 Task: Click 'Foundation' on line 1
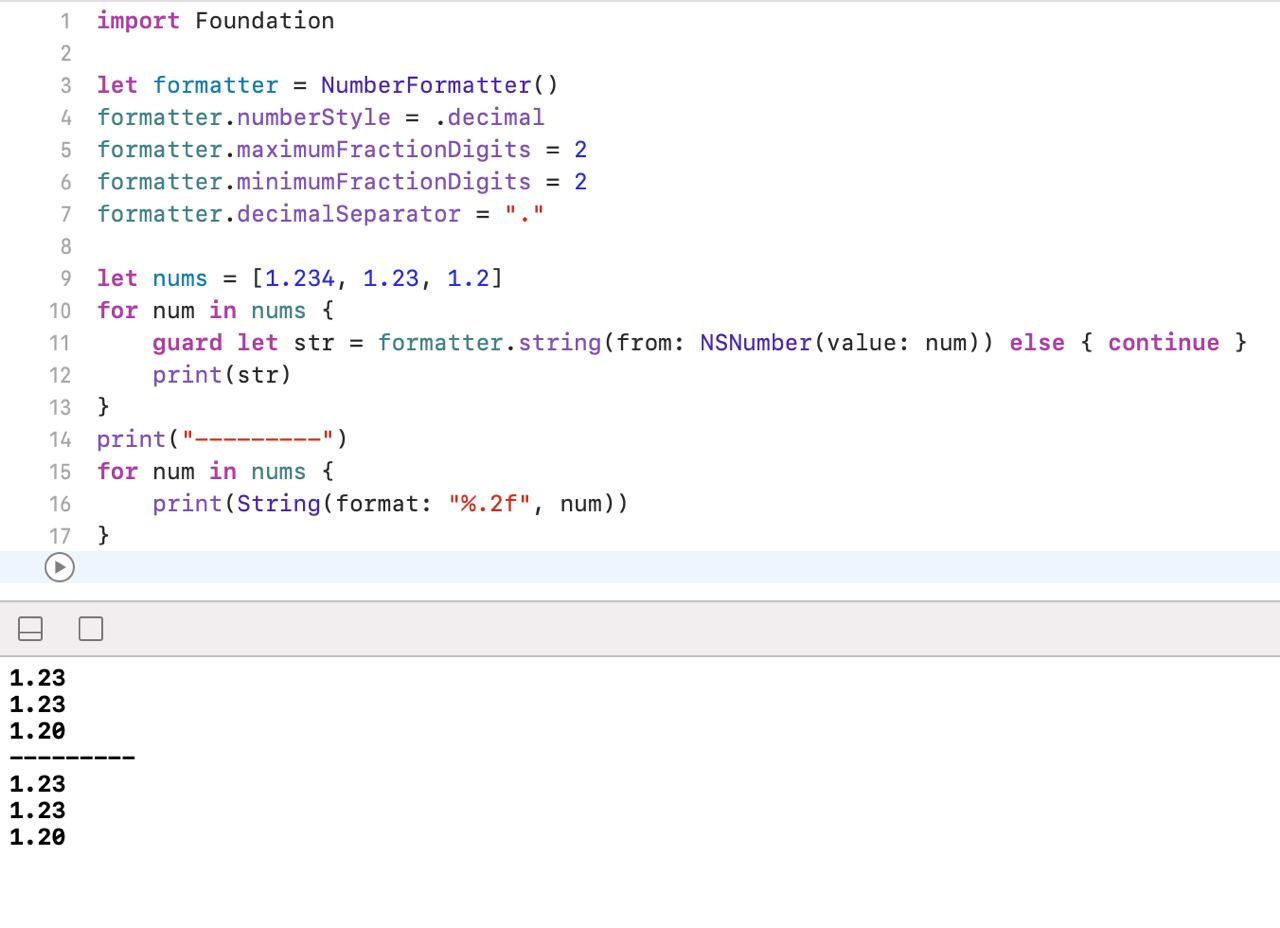[265, 21]
